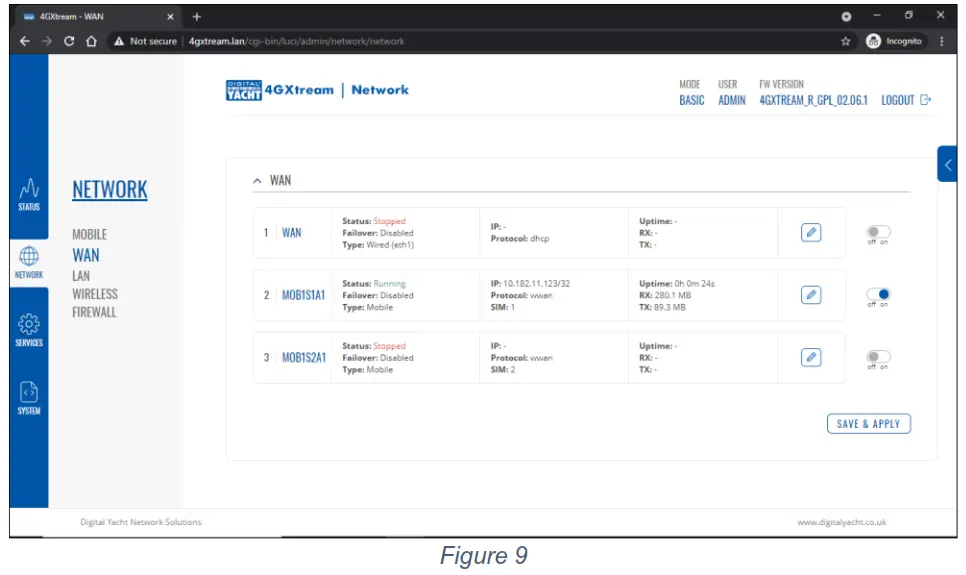Log out using the Logout link
This screenshot has height=575, width=966.
pyautogui.click(x=906, y=100)
